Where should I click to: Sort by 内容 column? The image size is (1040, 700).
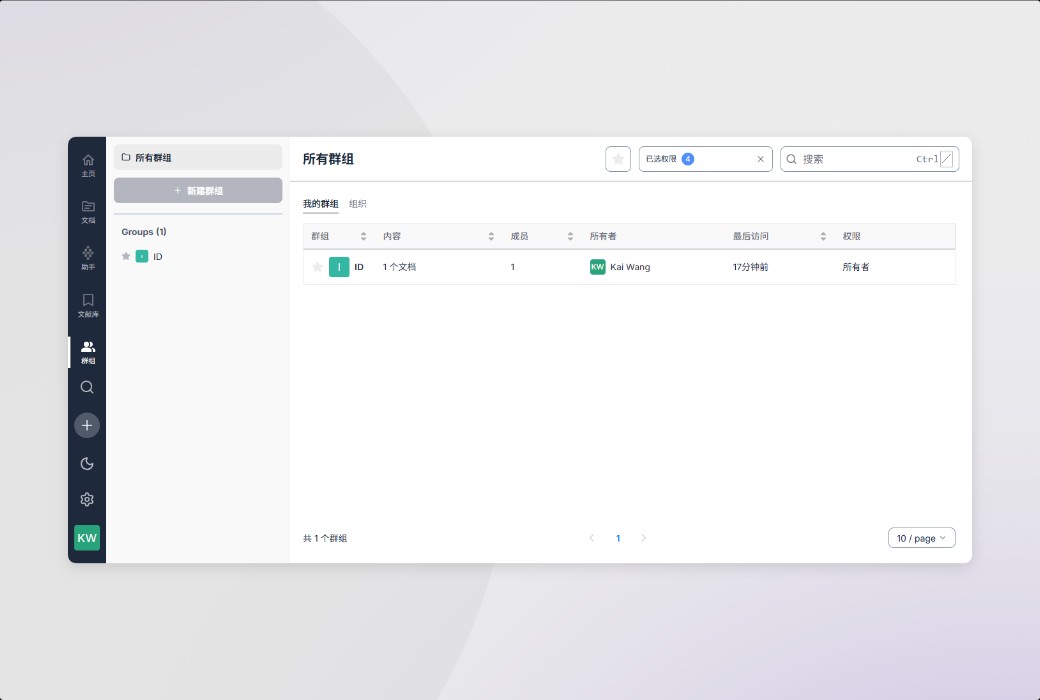click(x=491, y=236)
